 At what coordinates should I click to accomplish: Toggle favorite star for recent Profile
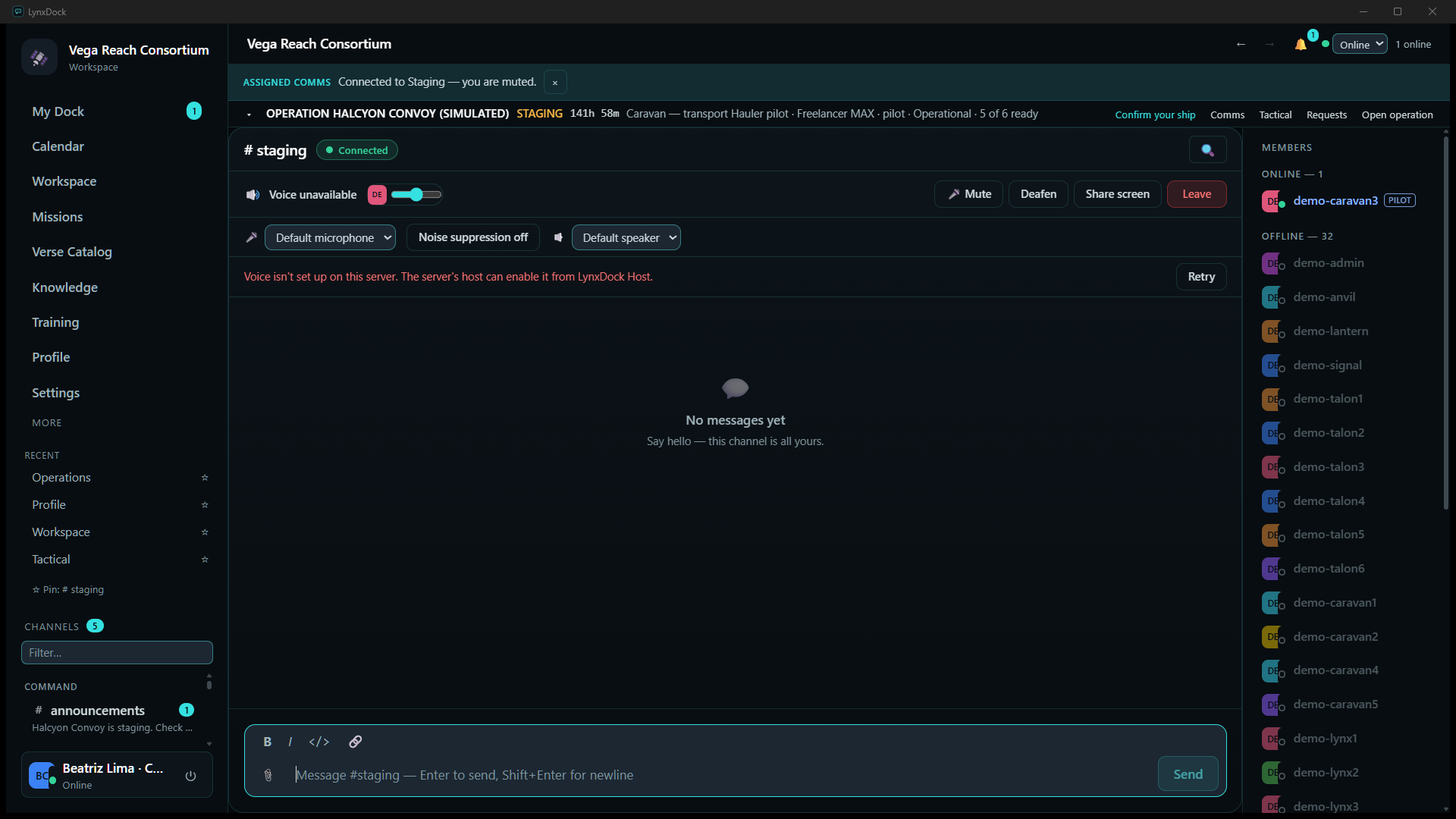click(205, 505)
